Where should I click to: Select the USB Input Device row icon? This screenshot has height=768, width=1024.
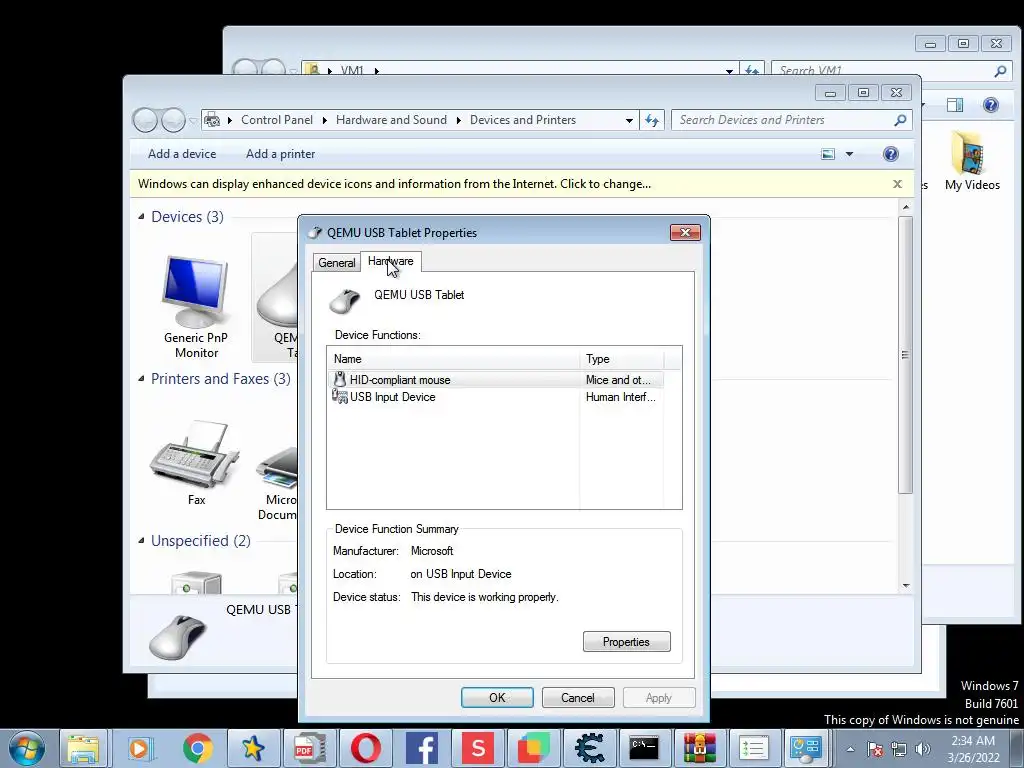(x=340, y=396)
